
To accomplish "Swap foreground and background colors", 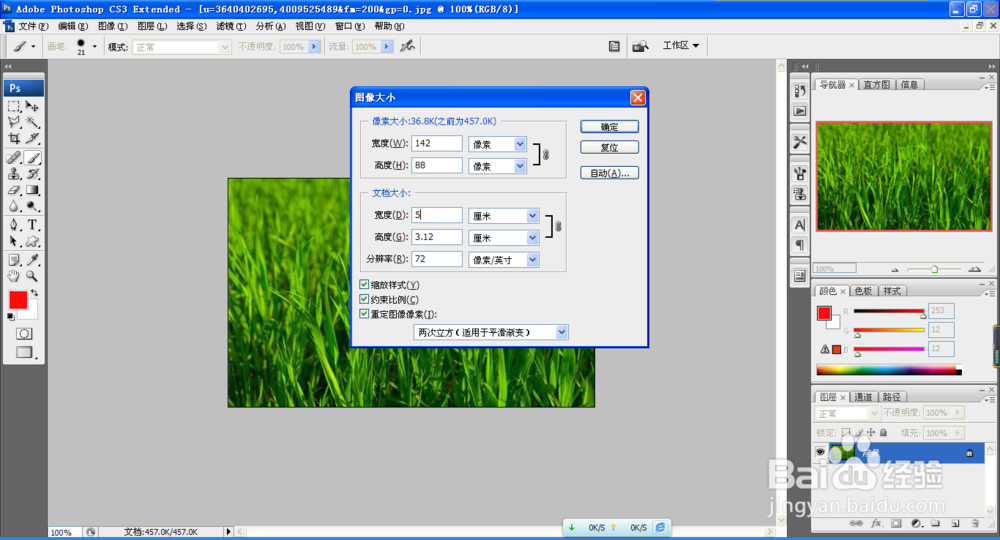I will click(34, 293).
